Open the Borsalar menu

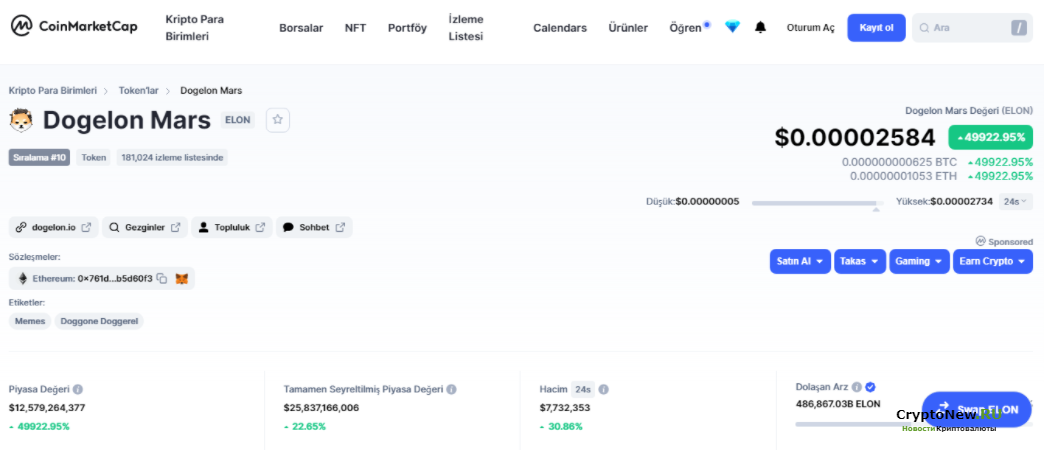301,28
